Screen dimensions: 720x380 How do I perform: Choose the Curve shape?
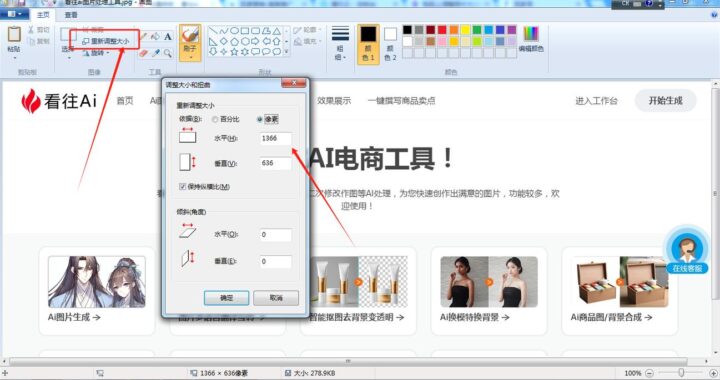[224, 31]
